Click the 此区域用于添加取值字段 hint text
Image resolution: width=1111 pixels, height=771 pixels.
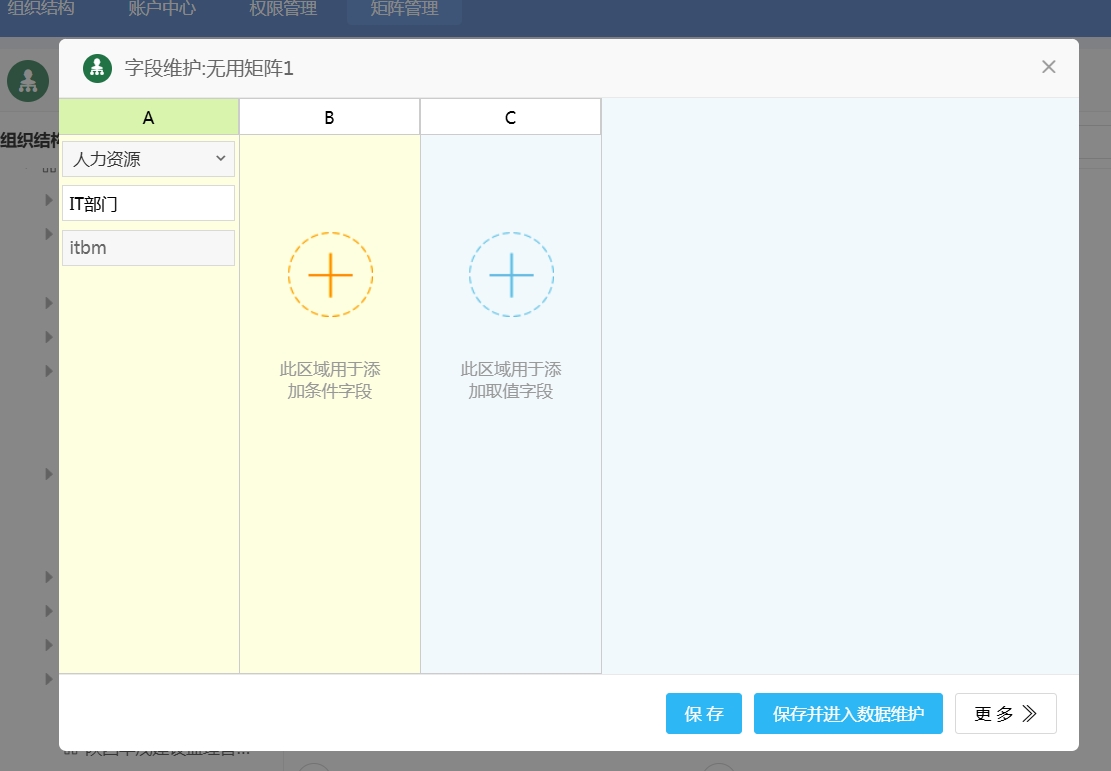[511, 380]
